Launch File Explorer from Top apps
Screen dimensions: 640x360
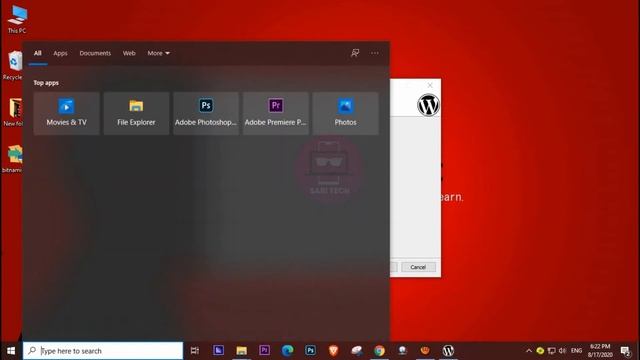136,113
